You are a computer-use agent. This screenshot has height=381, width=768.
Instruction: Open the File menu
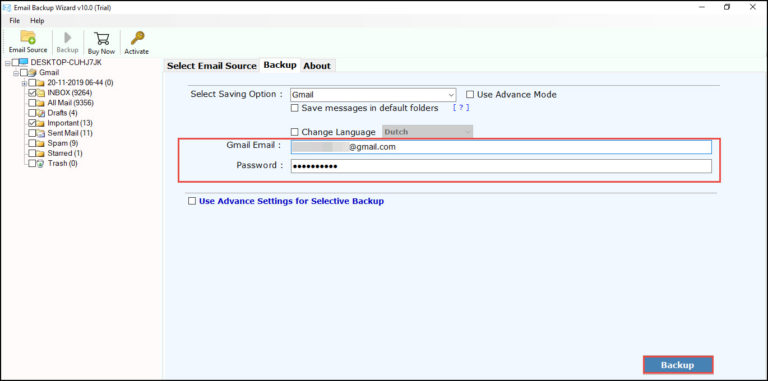(x=15, y=21)
